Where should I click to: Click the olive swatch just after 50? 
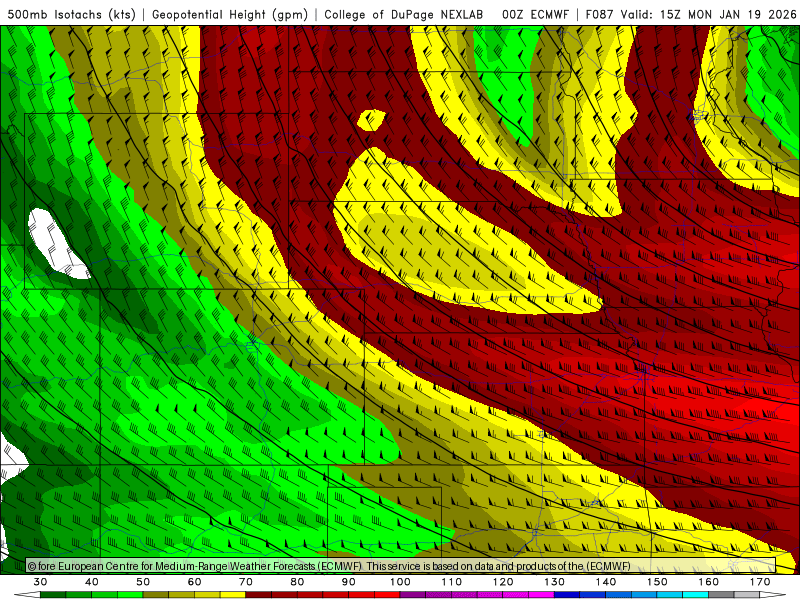coord(156,595)
